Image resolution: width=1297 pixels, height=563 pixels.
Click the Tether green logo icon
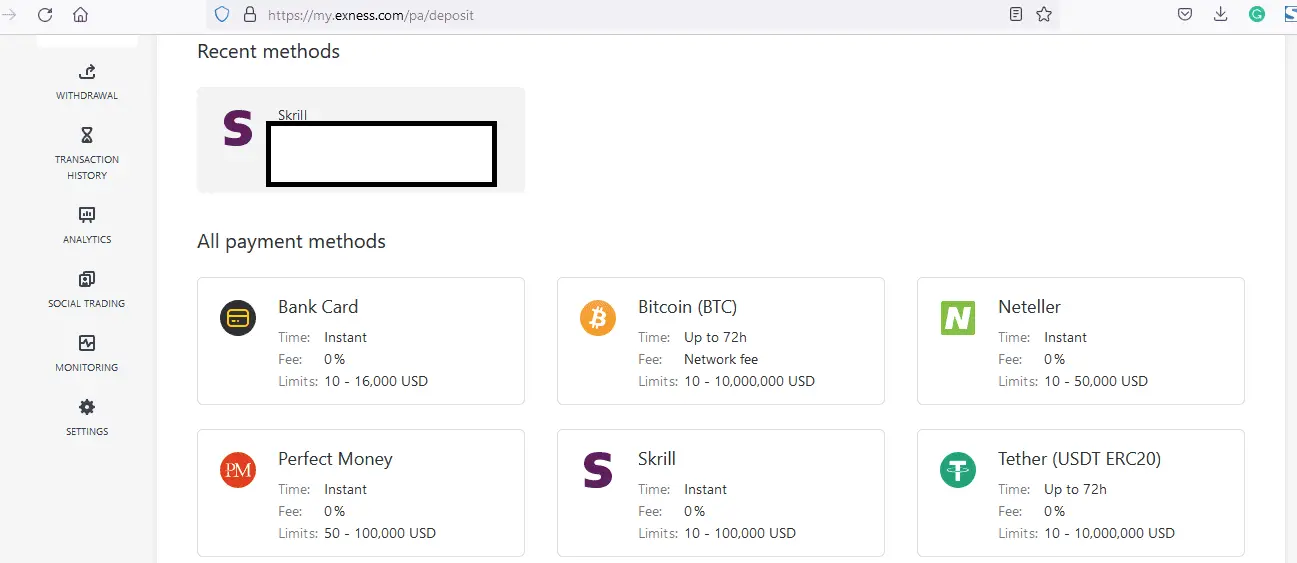958,470
